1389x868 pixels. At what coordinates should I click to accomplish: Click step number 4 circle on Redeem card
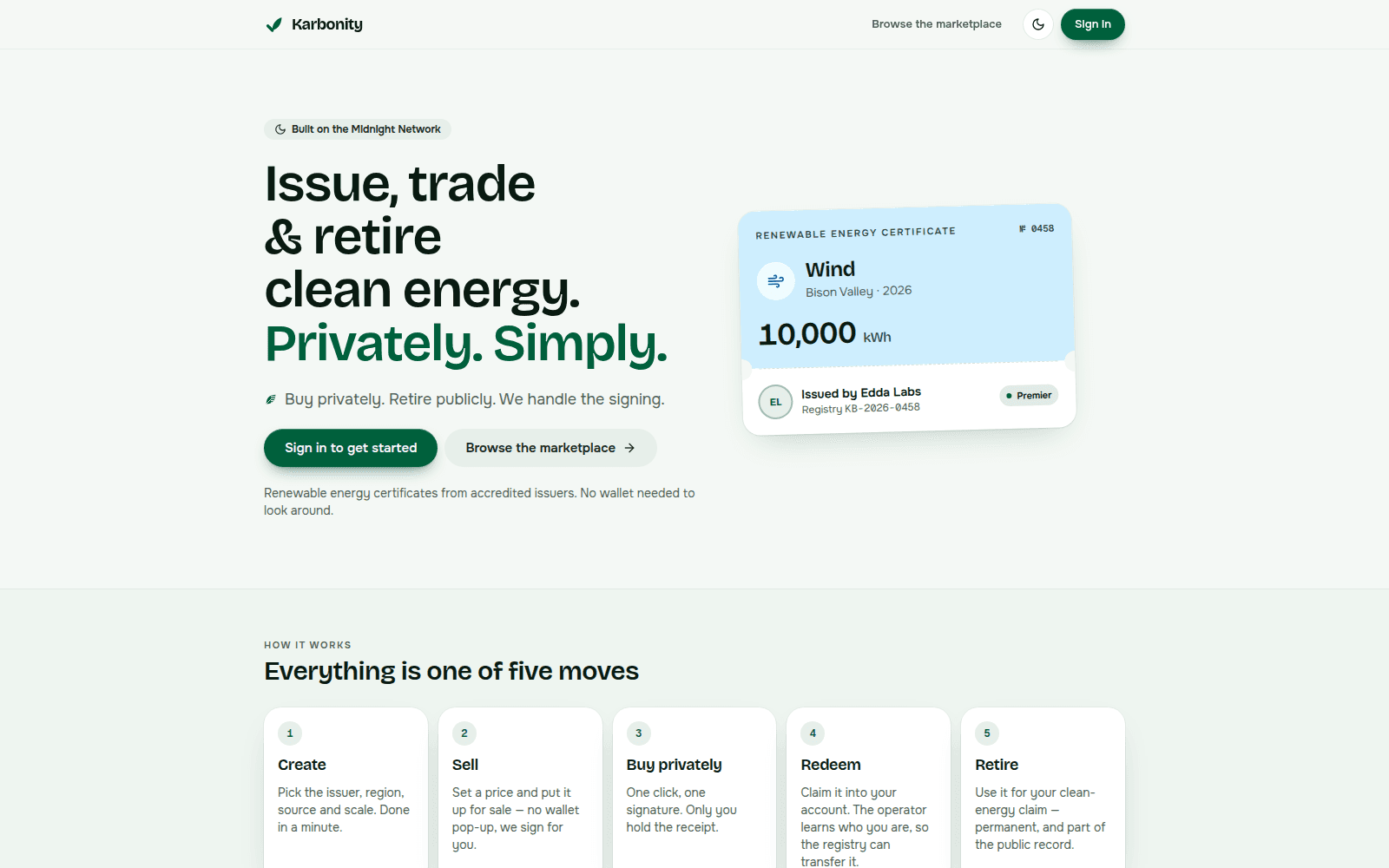(x=813, y=733)
